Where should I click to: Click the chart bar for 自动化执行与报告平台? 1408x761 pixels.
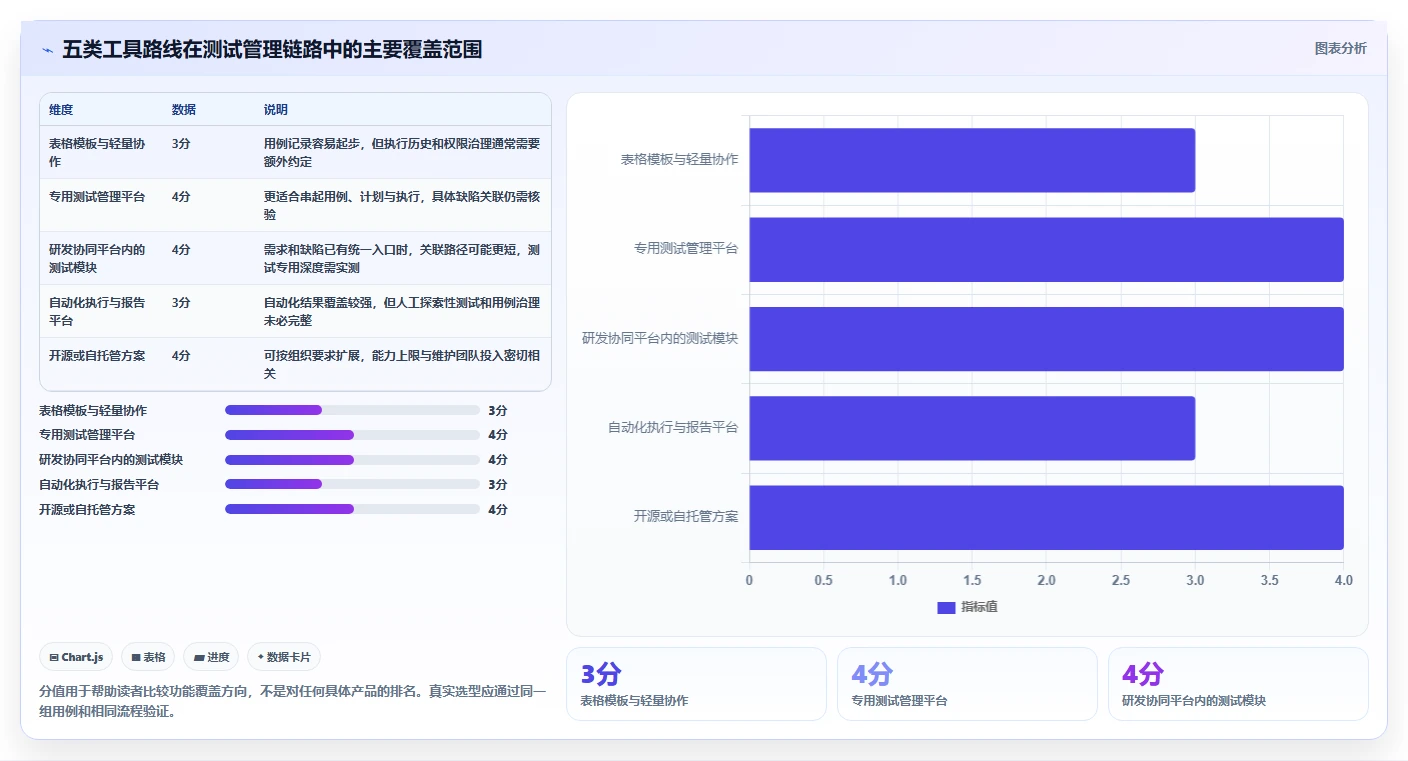tap(972, 428)
